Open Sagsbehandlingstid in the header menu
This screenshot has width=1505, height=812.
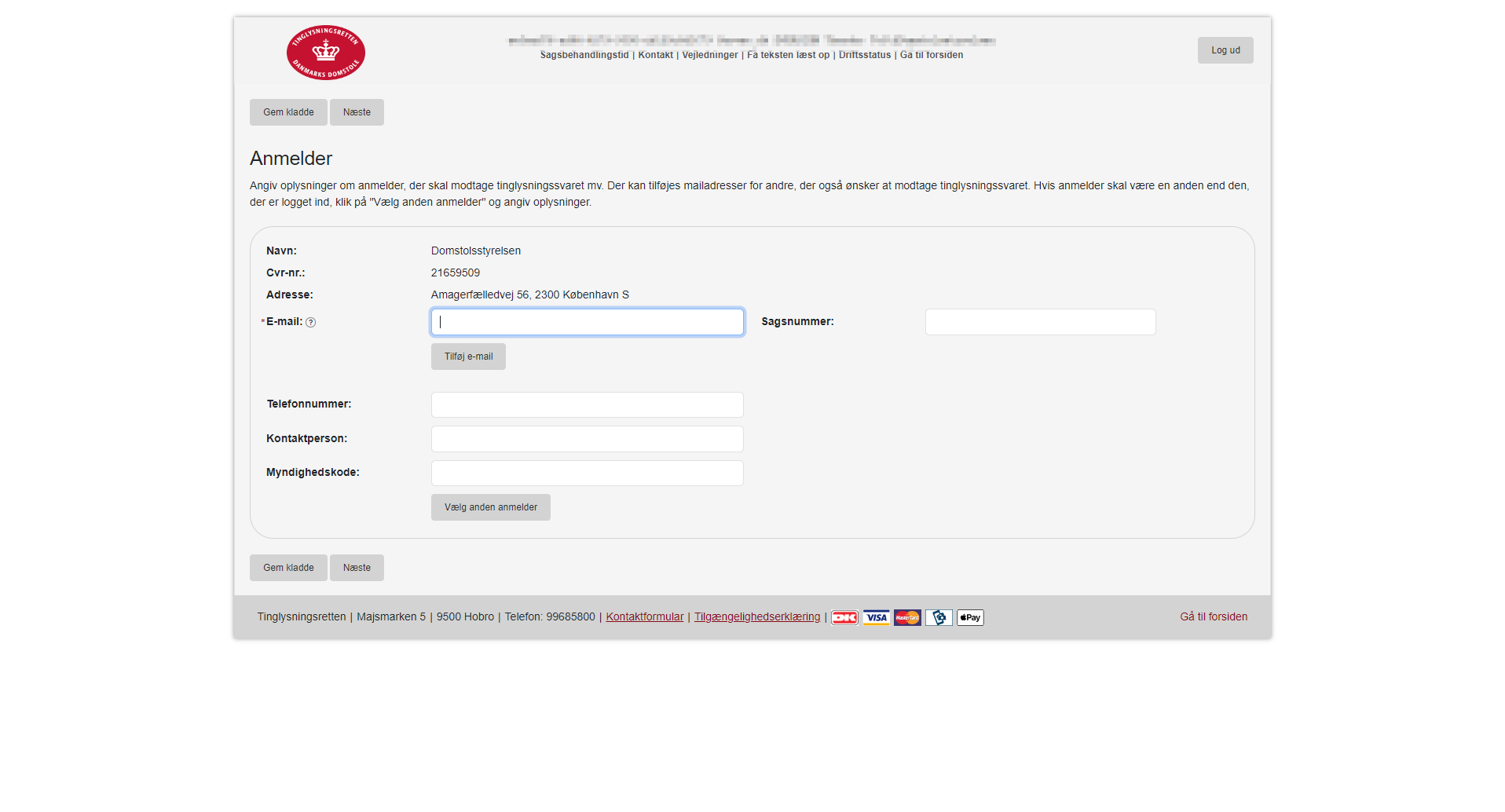click(584, 55)
